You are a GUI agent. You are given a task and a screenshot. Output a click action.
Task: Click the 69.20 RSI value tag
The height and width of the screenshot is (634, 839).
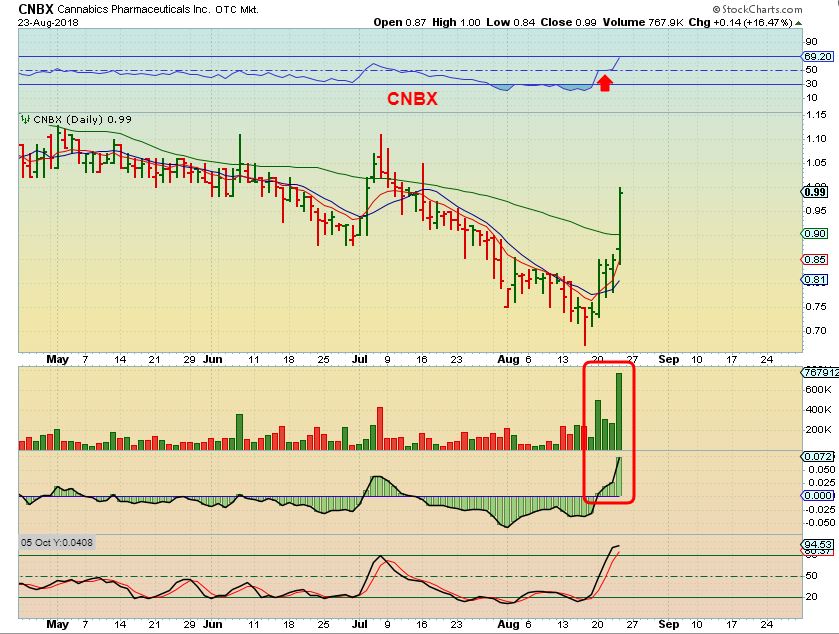point(818,56)
